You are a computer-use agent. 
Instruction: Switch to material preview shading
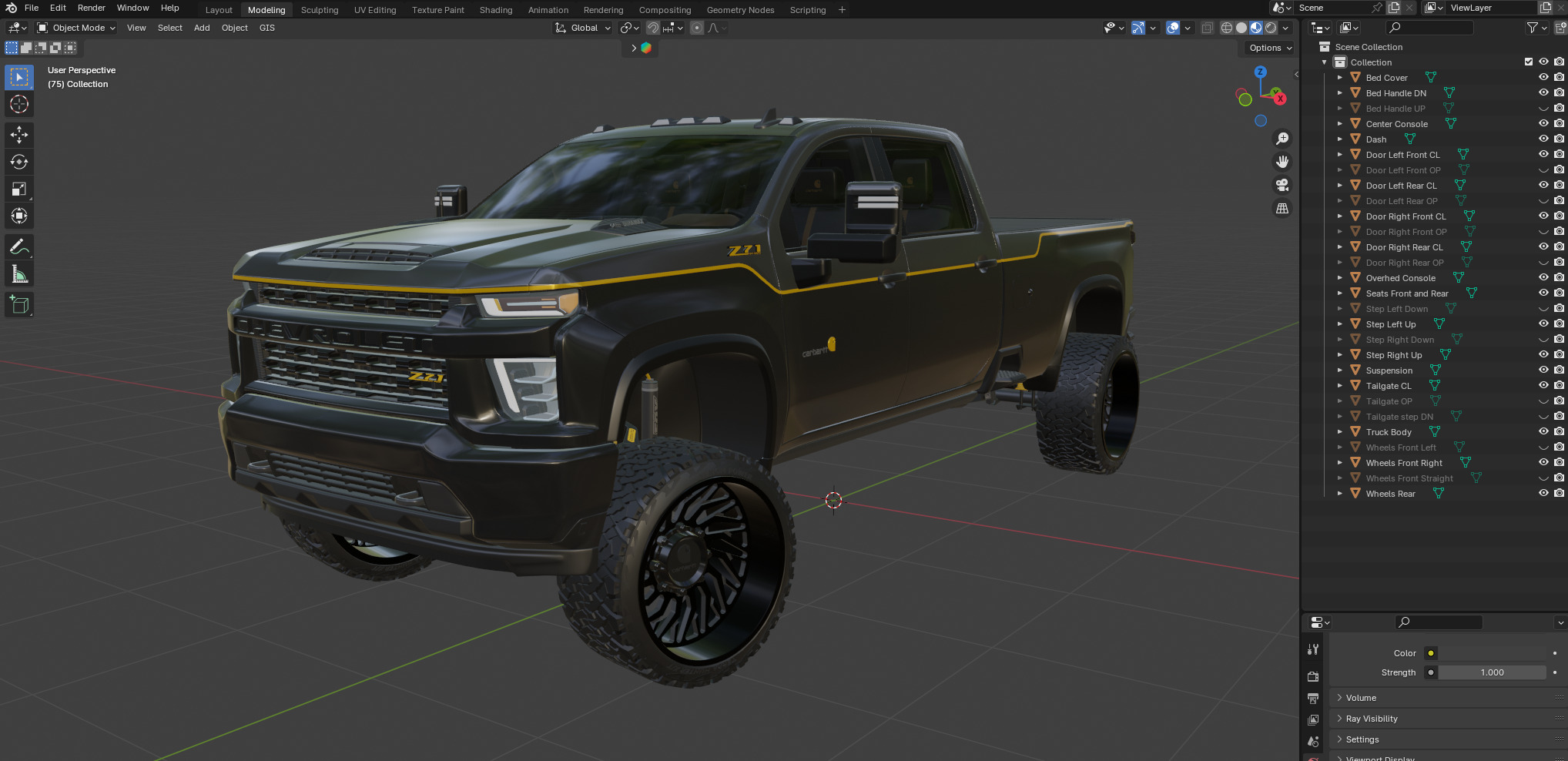pyautogui.click(x=1256, y=28)
